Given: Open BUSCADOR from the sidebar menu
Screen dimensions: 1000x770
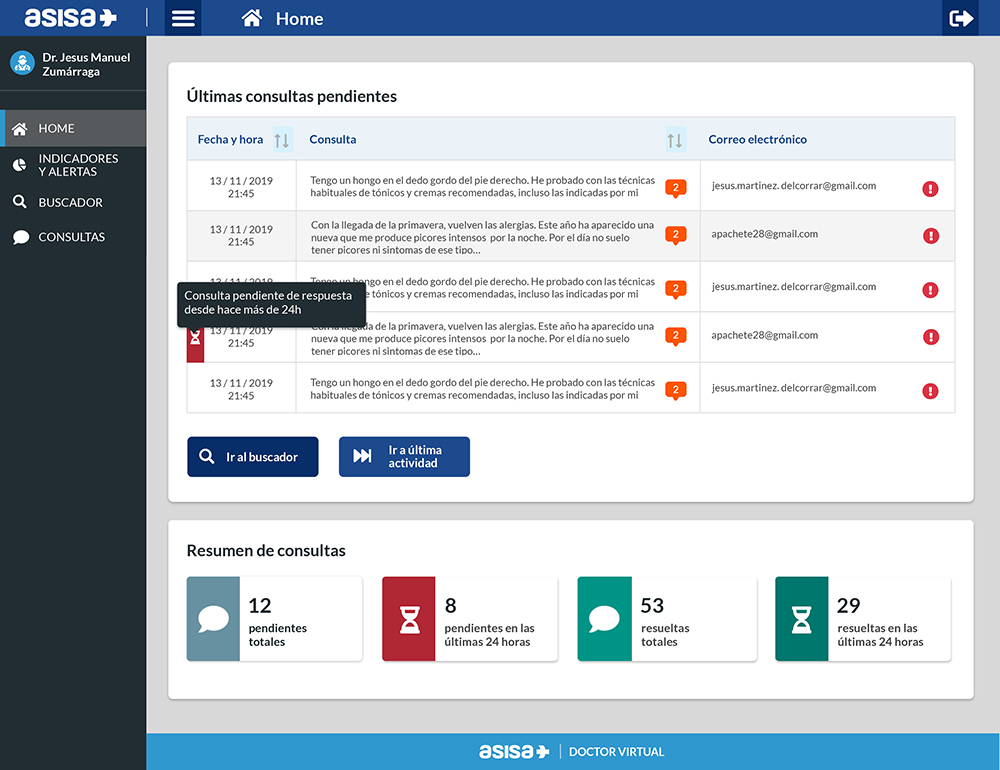Looking at the screenshot, I should coord(70,202).
